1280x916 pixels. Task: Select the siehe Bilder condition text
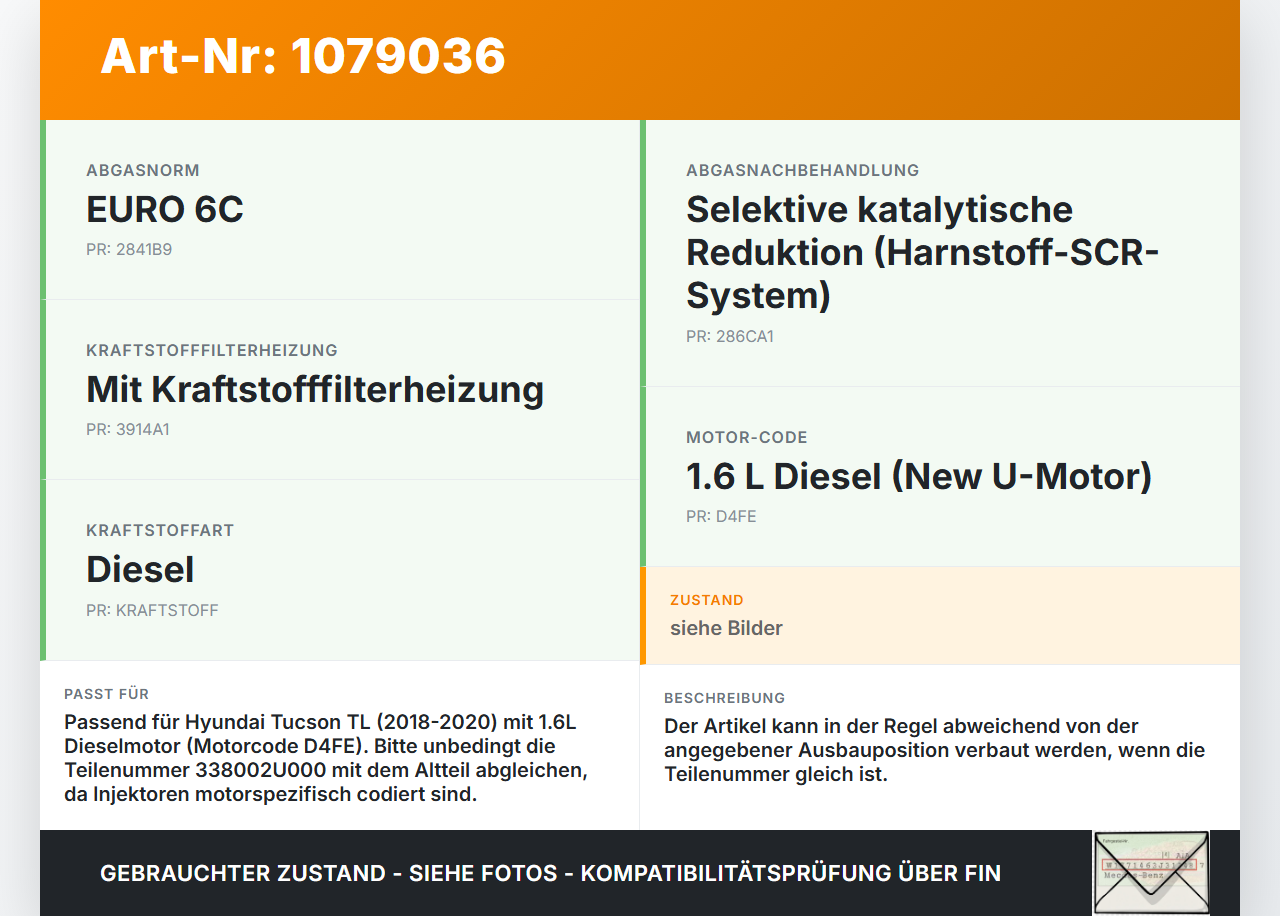[x=726, y=628]
